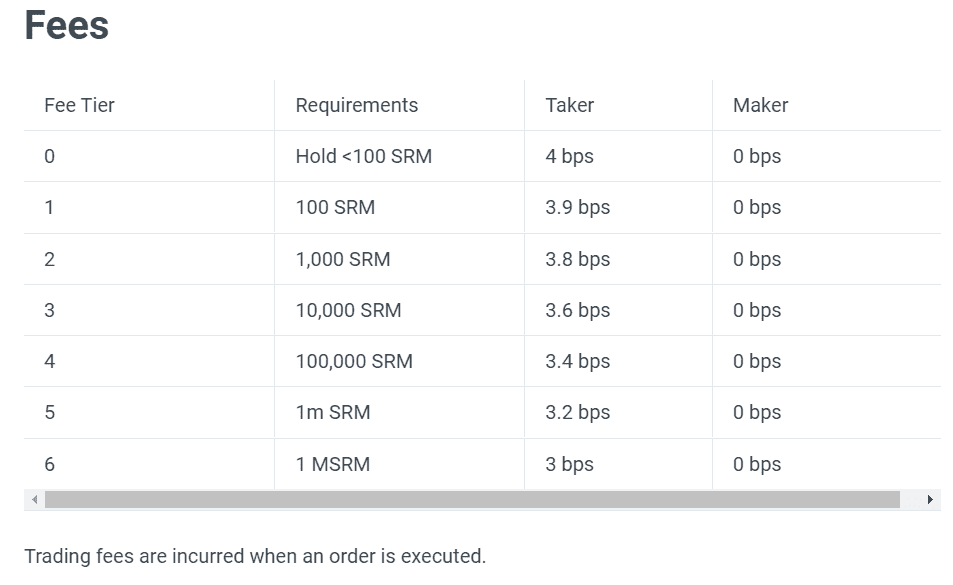The image size is (953, 585).
Task: Click the right scroll arrow of the table
Action: coord(930,499)
